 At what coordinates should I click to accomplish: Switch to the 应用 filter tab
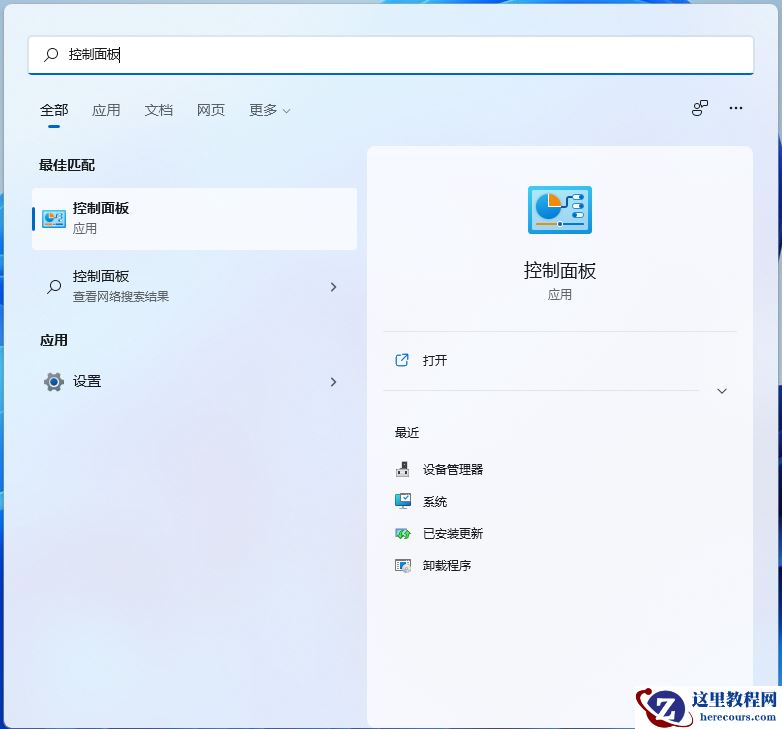pyautogui.click(x=106, y=110)
